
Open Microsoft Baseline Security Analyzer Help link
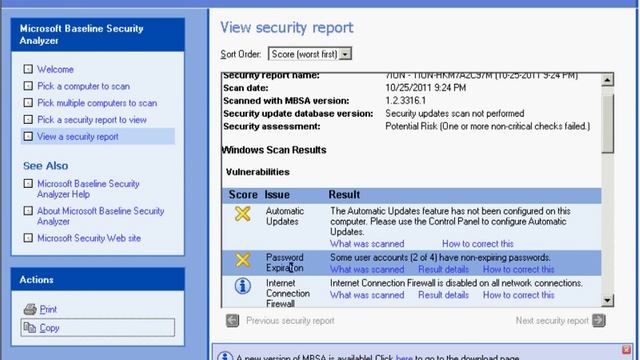point(88,189)
